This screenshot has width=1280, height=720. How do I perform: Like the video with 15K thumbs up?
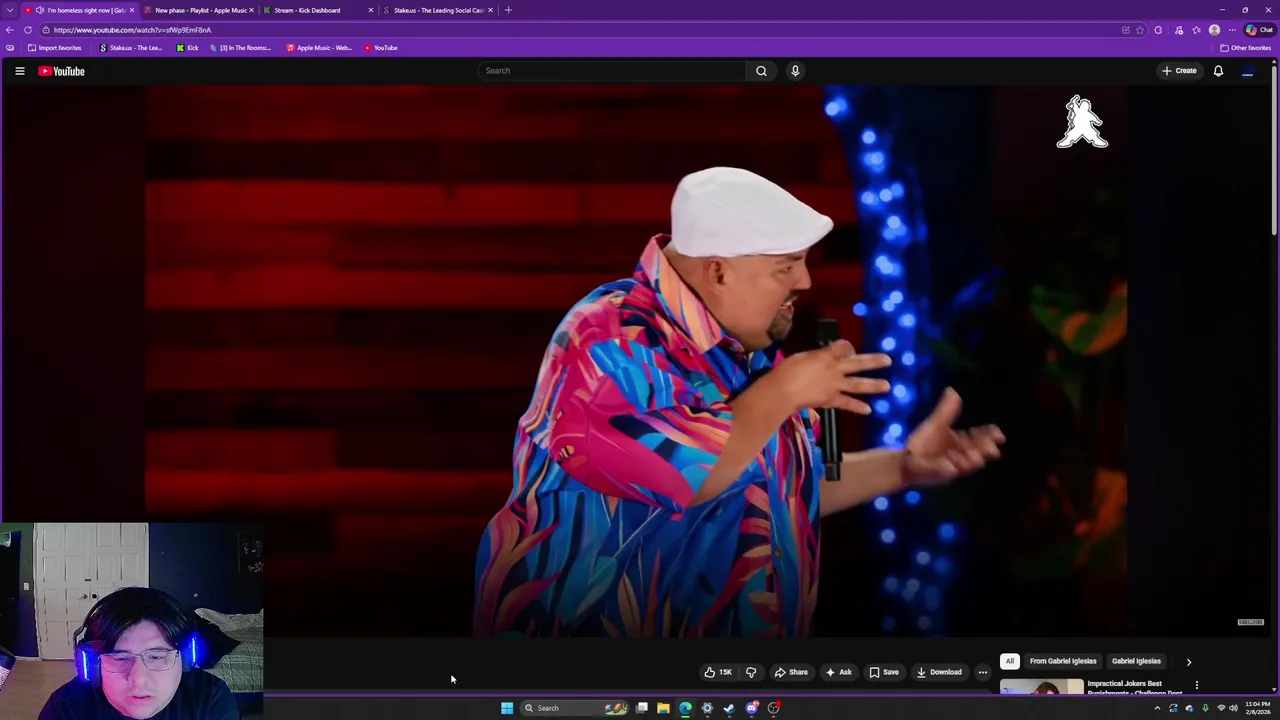718,672
